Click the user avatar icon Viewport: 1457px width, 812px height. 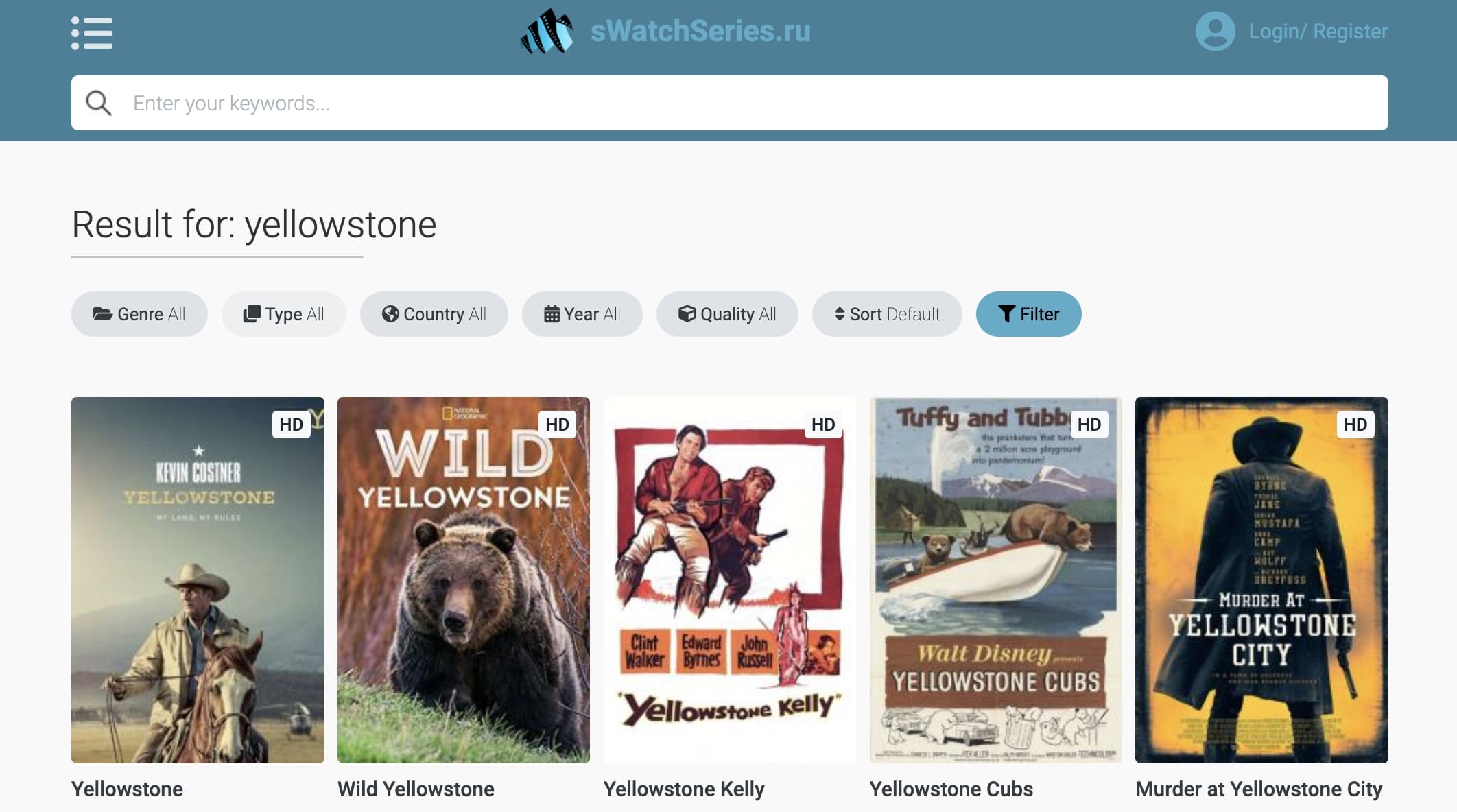point(1215,32)
